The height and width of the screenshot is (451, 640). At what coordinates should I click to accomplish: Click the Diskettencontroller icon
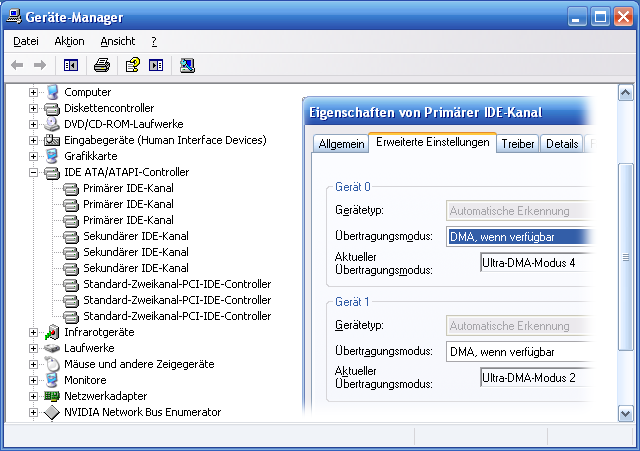52,108
